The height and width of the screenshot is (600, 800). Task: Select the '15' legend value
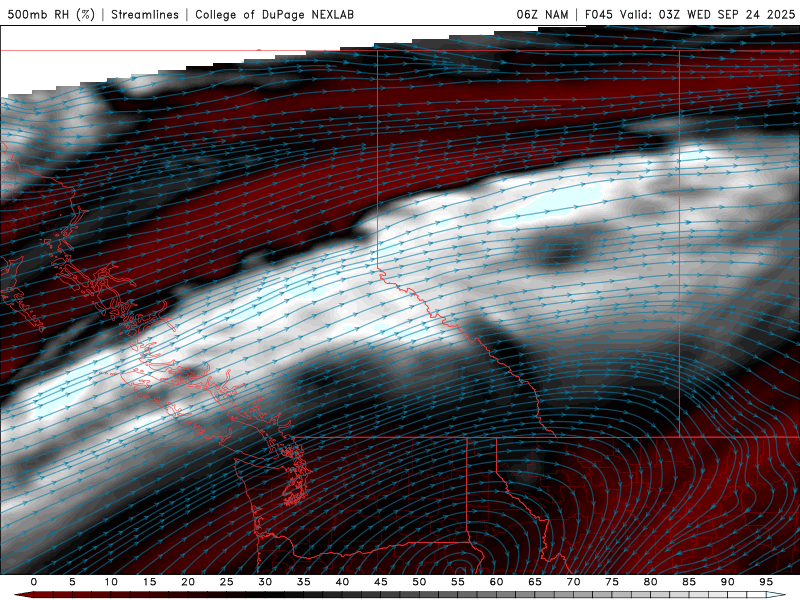[149, 582]
